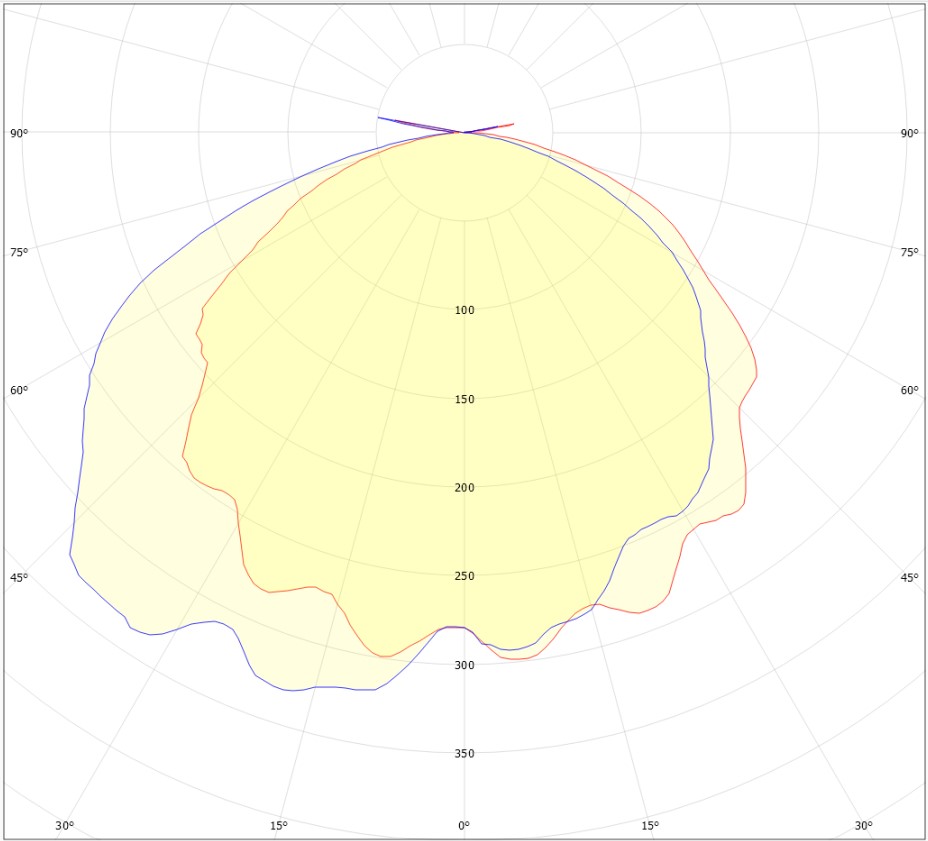Select the 15° label right of 0°
This screenshot has height=841, width=928.
coord(650,825)
